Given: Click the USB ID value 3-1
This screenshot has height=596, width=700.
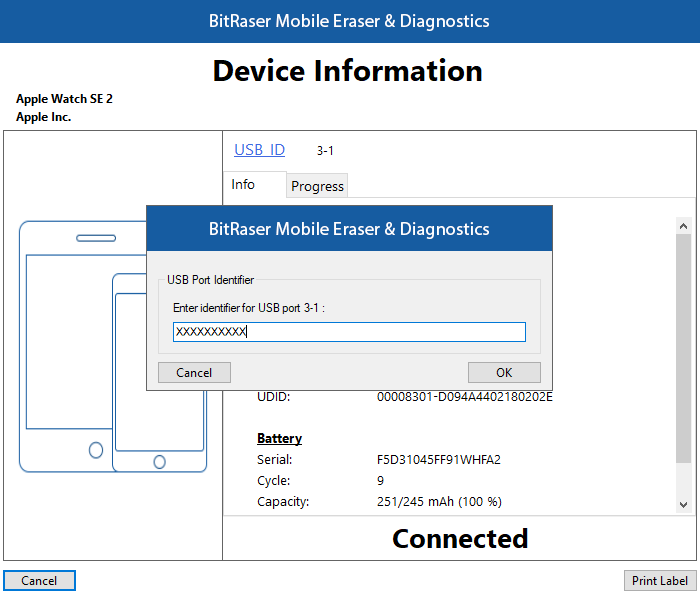Looking at the screenshot, I should click(325, 151).
